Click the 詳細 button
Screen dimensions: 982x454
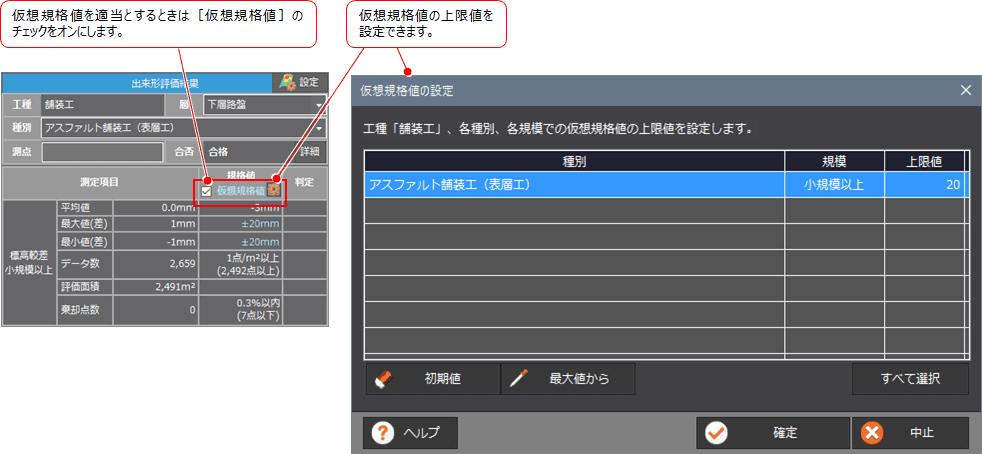coord(311,152)
